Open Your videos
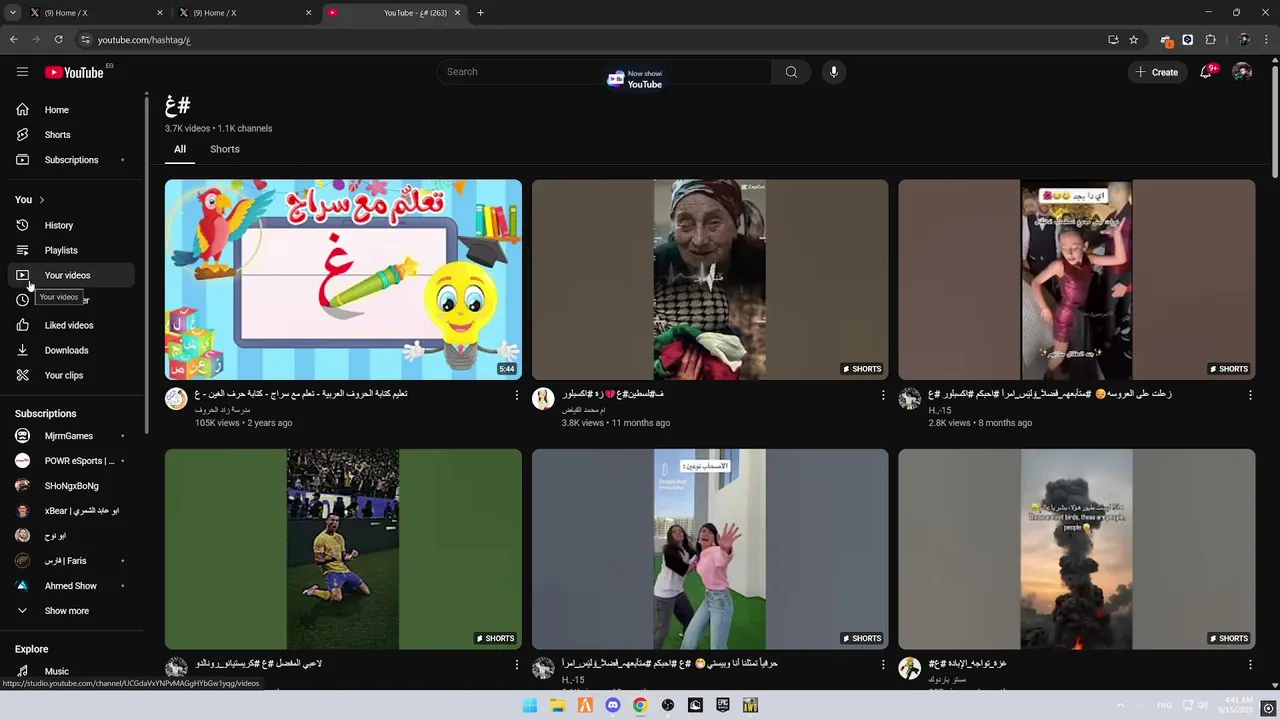The width and height of the screenshot is (1280, 720). coord(70,275)
